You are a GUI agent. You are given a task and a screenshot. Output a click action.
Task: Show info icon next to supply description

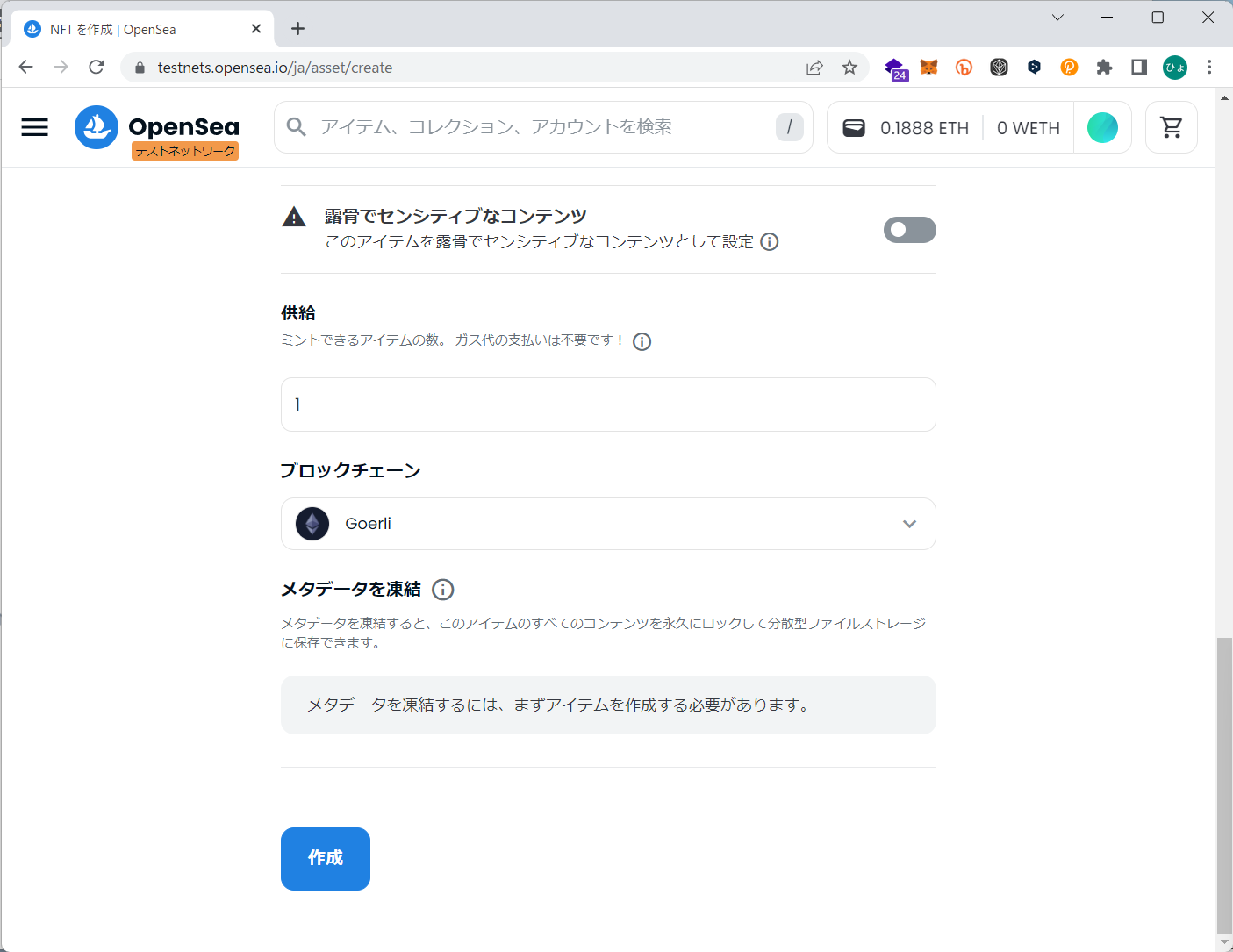click(642, 341)
